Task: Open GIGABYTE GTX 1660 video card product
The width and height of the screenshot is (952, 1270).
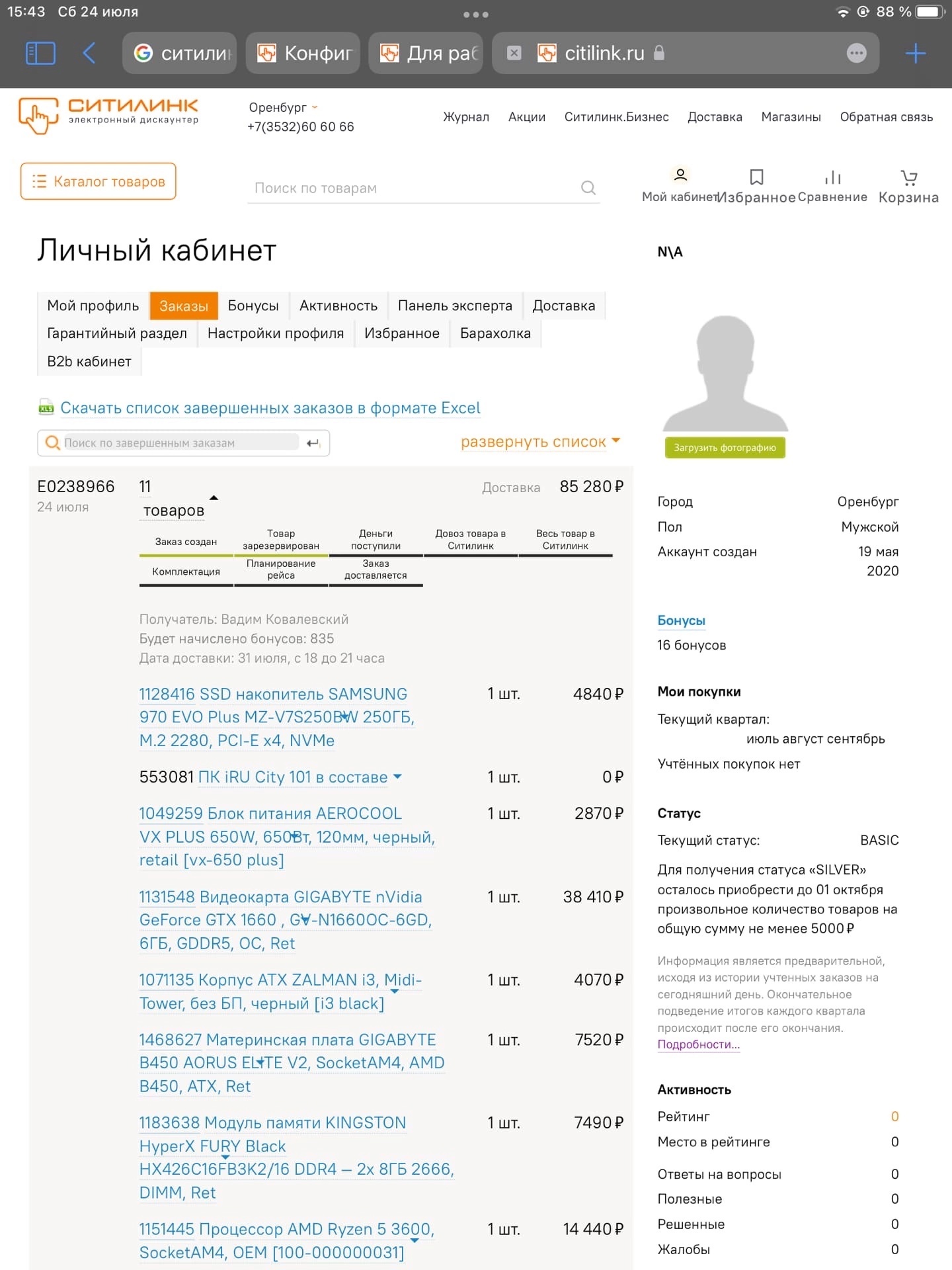Action: [286, 920]
